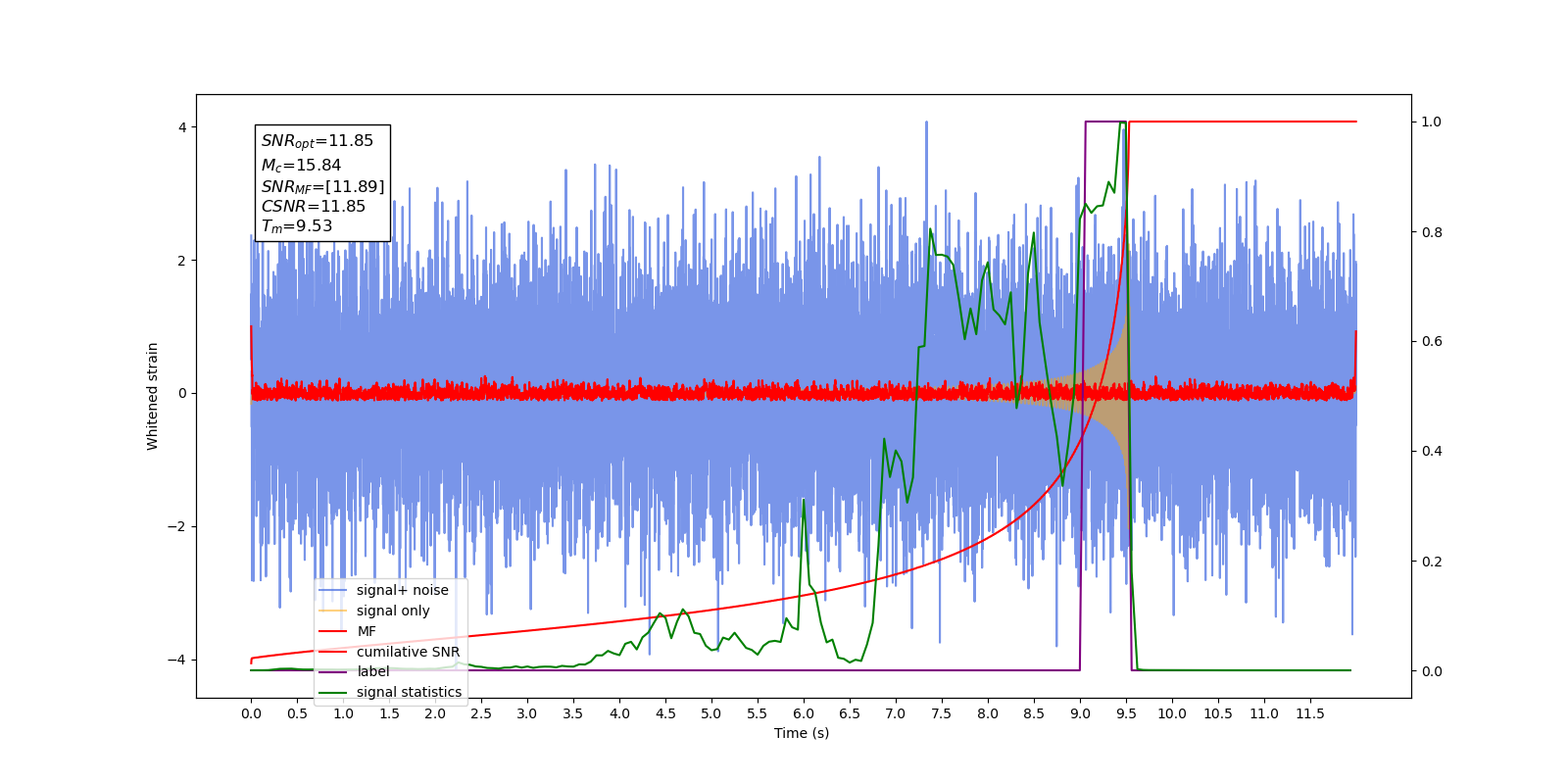Click the x-axis tick label 0.5
This screenshot has width=1568, height=784.
tap(297, 713)
